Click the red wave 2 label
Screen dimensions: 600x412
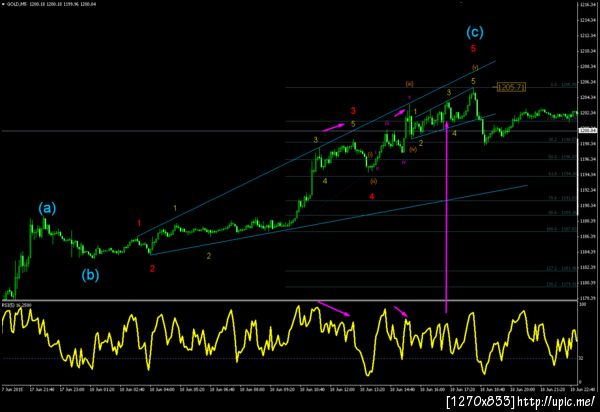(152, 269)
